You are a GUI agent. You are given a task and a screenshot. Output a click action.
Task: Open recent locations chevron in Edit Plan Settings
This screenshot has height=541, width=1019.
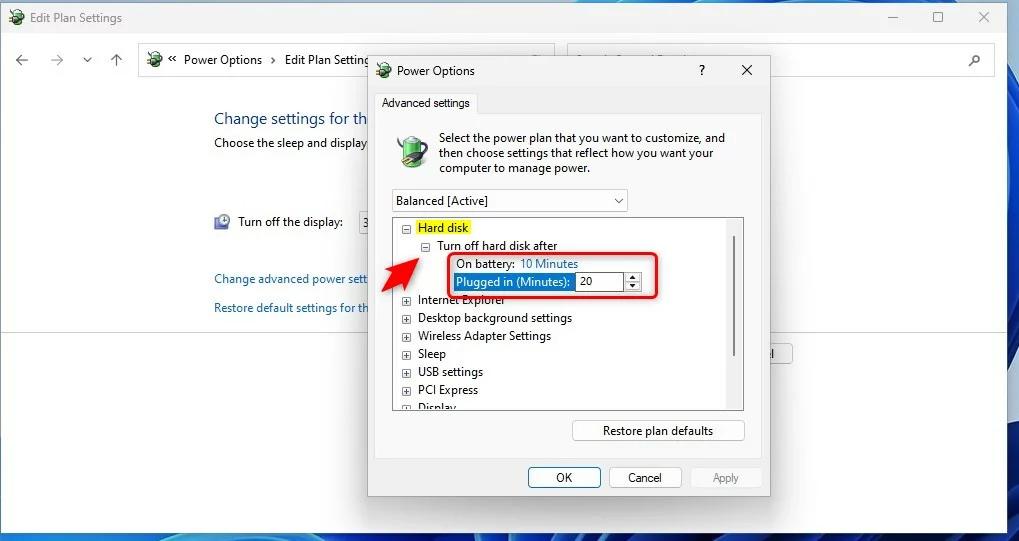click(x=87, y=60)
